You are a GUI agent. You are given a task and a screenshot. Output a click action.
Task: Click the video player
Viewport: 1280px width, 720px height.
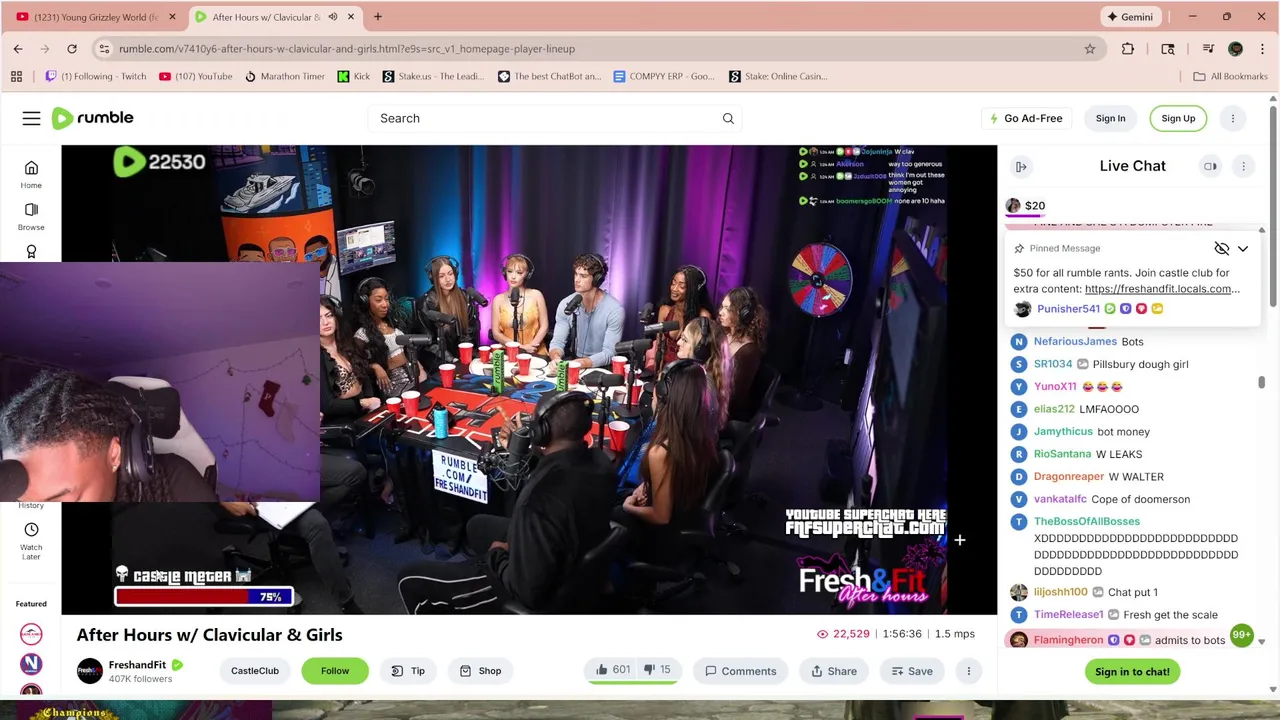click(529, 380)
